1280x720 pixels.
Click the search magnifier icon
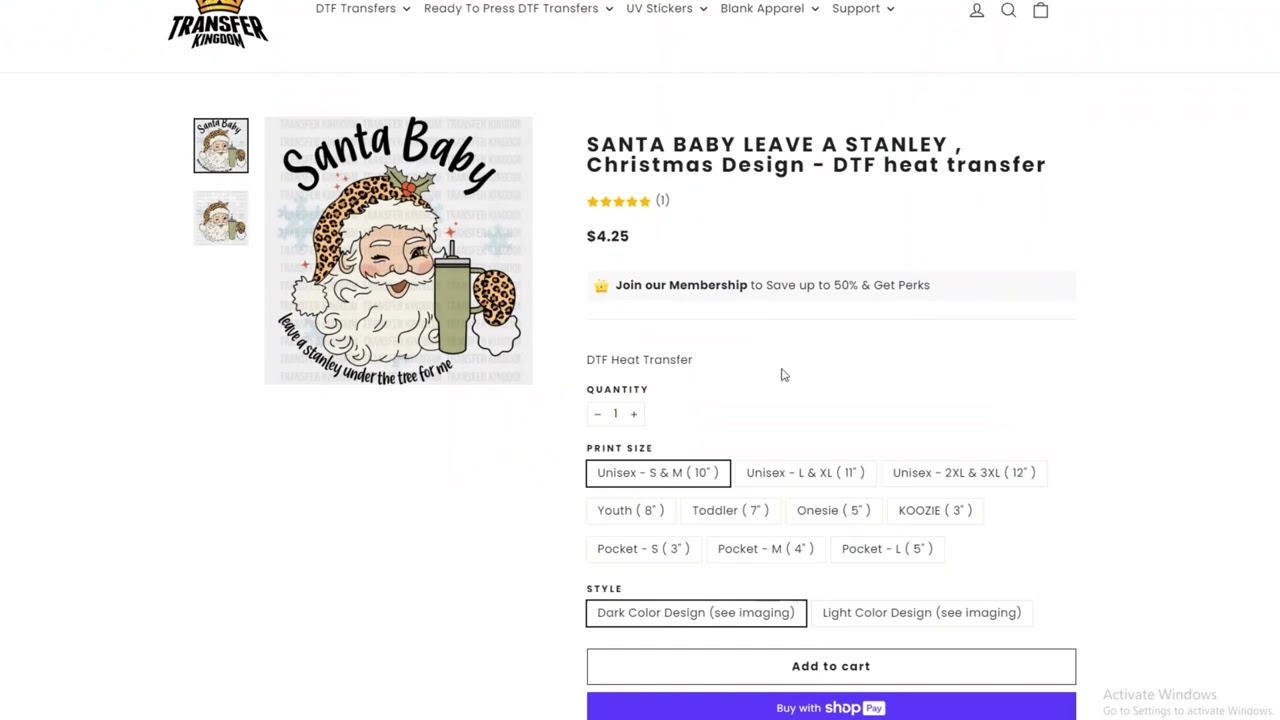point(1008,10)
